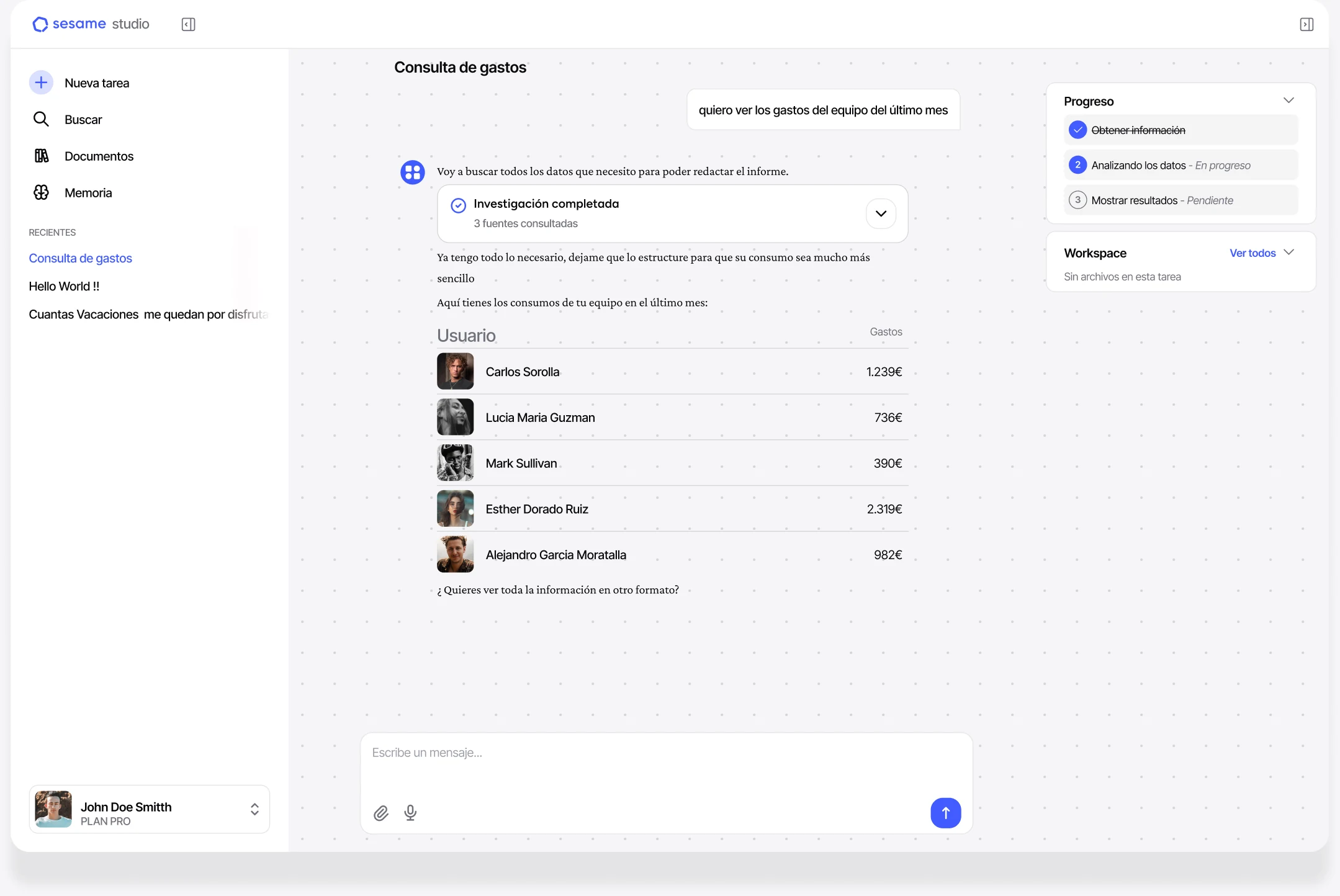
Task: Click the Obtener información completed check
Action: click(x=1077, y=130)
